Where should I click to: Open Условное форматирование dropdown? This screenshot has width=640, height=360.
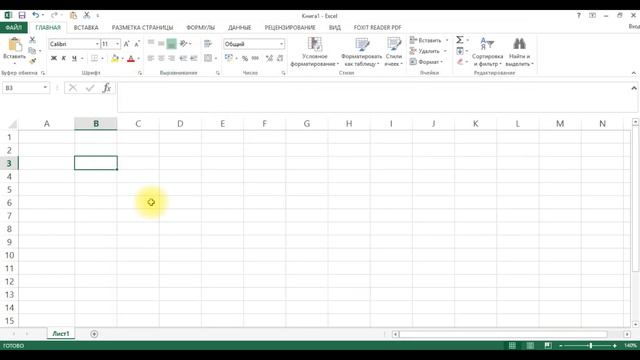point(315,51)
